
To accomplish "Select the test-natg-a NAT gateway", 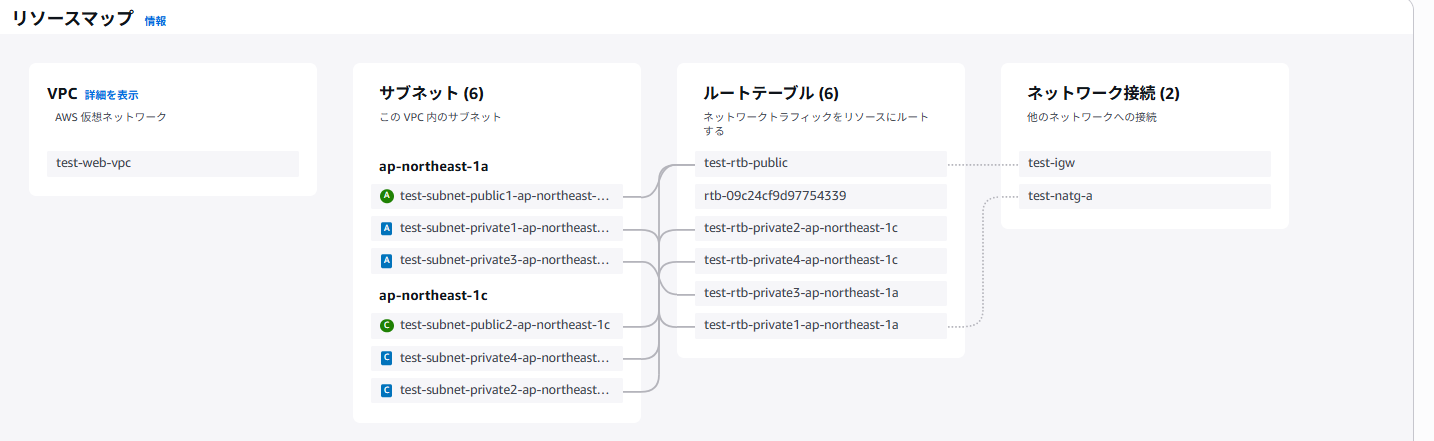I will click(1144, 196).
